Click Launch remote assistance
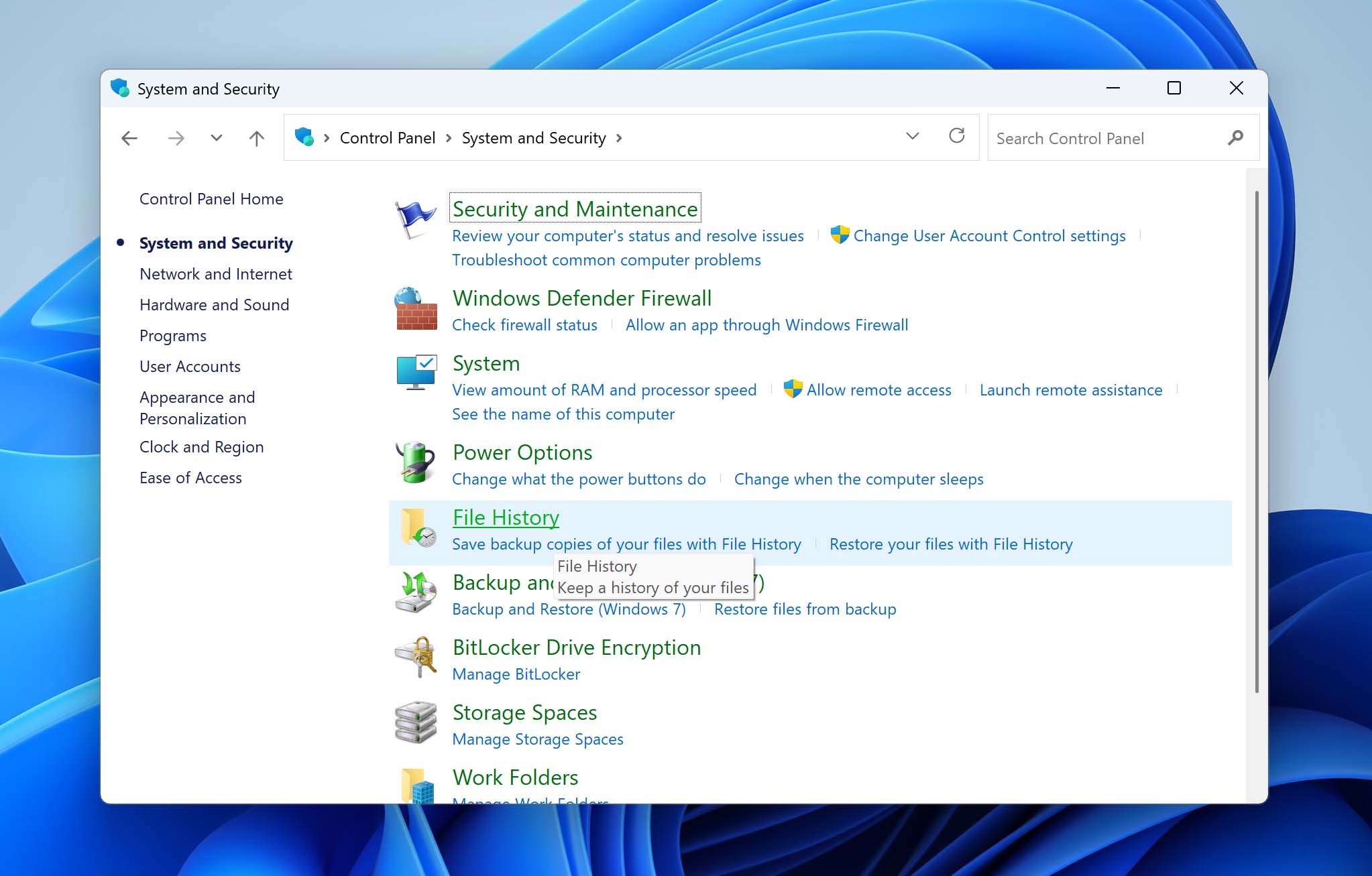 1071,390
